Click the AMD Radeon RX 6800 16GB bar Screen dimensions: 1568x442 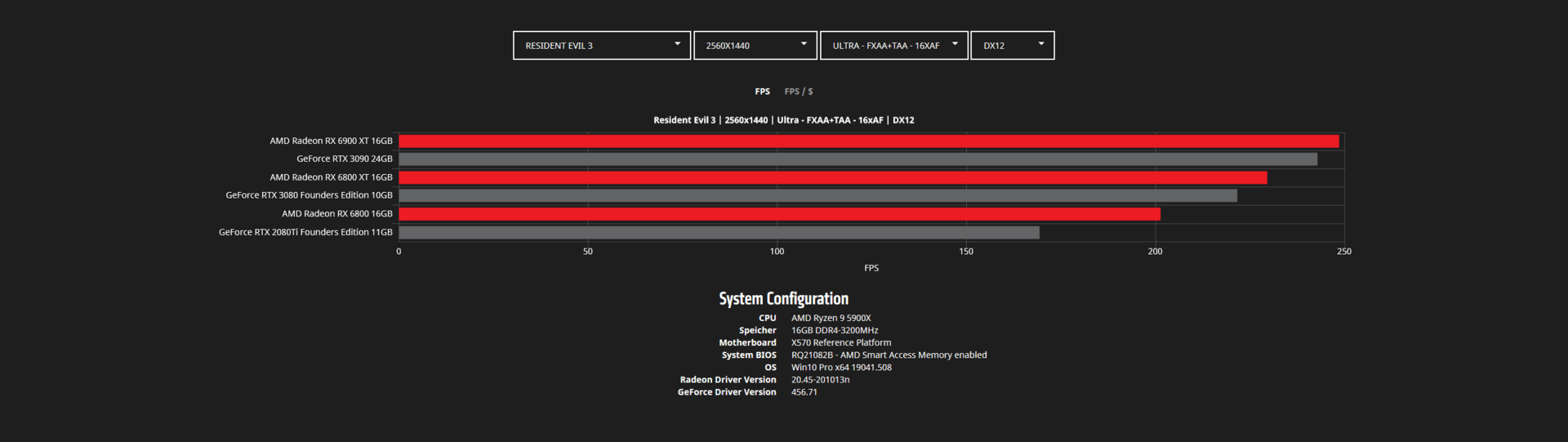(779, 214)
